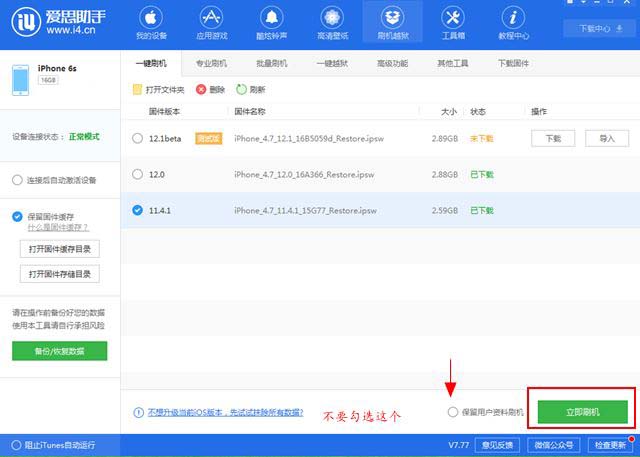The height and width of the screenshot is (457, 640).
Task: Click the green 刷新 refresh toolbar item
Action: pyautogui.click(x=251, y=89)
